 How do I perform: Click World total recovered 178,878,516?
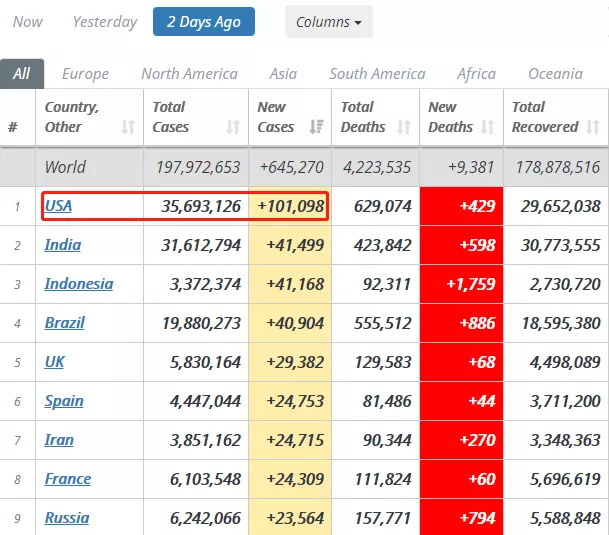point(558,167)
